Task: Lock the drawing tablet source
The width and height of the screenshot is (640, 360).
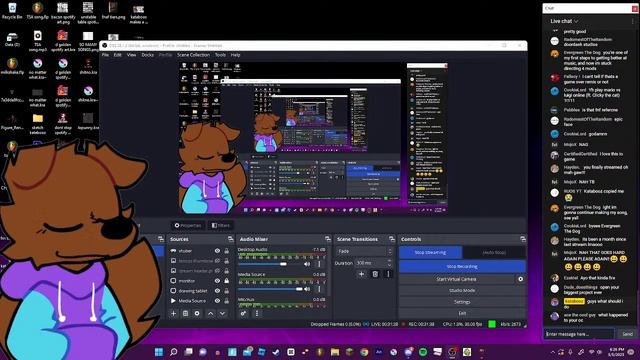Action: [x=227, y=291]
